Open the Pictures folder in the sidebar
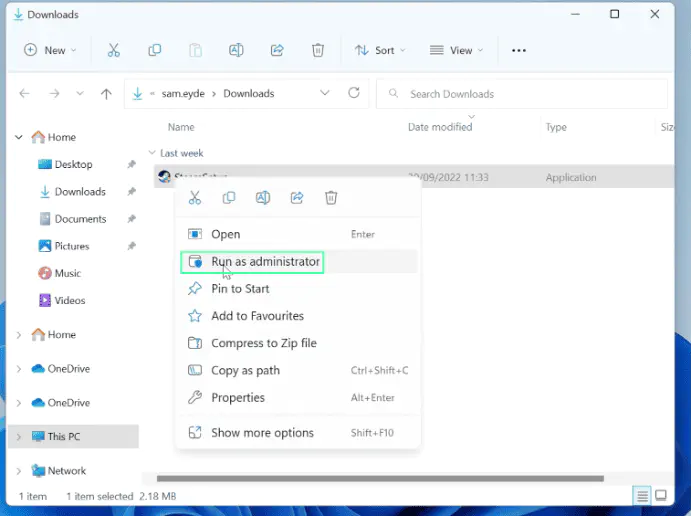This screenshot has height=516, width=692. 72,246
